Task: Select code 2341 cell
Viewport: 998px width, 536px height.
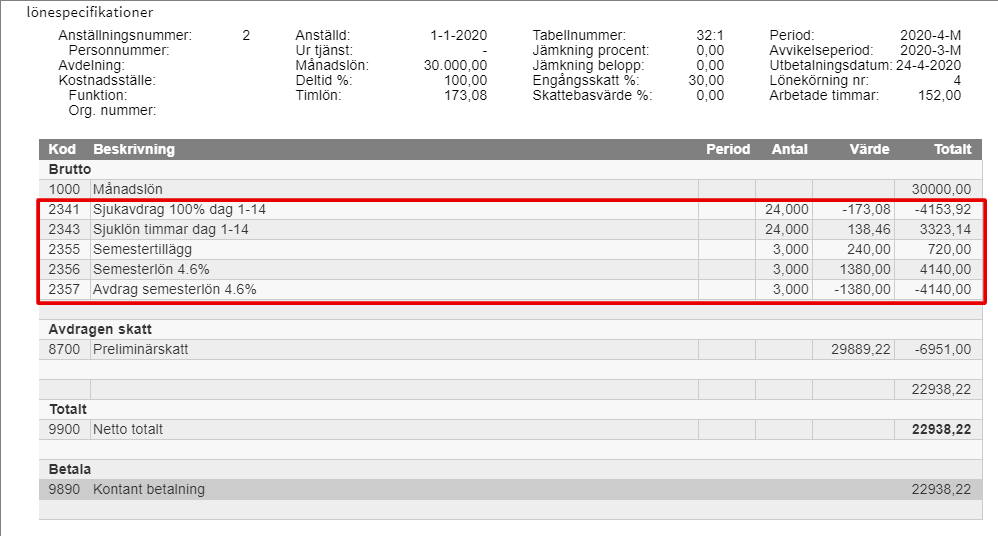Action: pyautogui.click(x=64, y=209)
